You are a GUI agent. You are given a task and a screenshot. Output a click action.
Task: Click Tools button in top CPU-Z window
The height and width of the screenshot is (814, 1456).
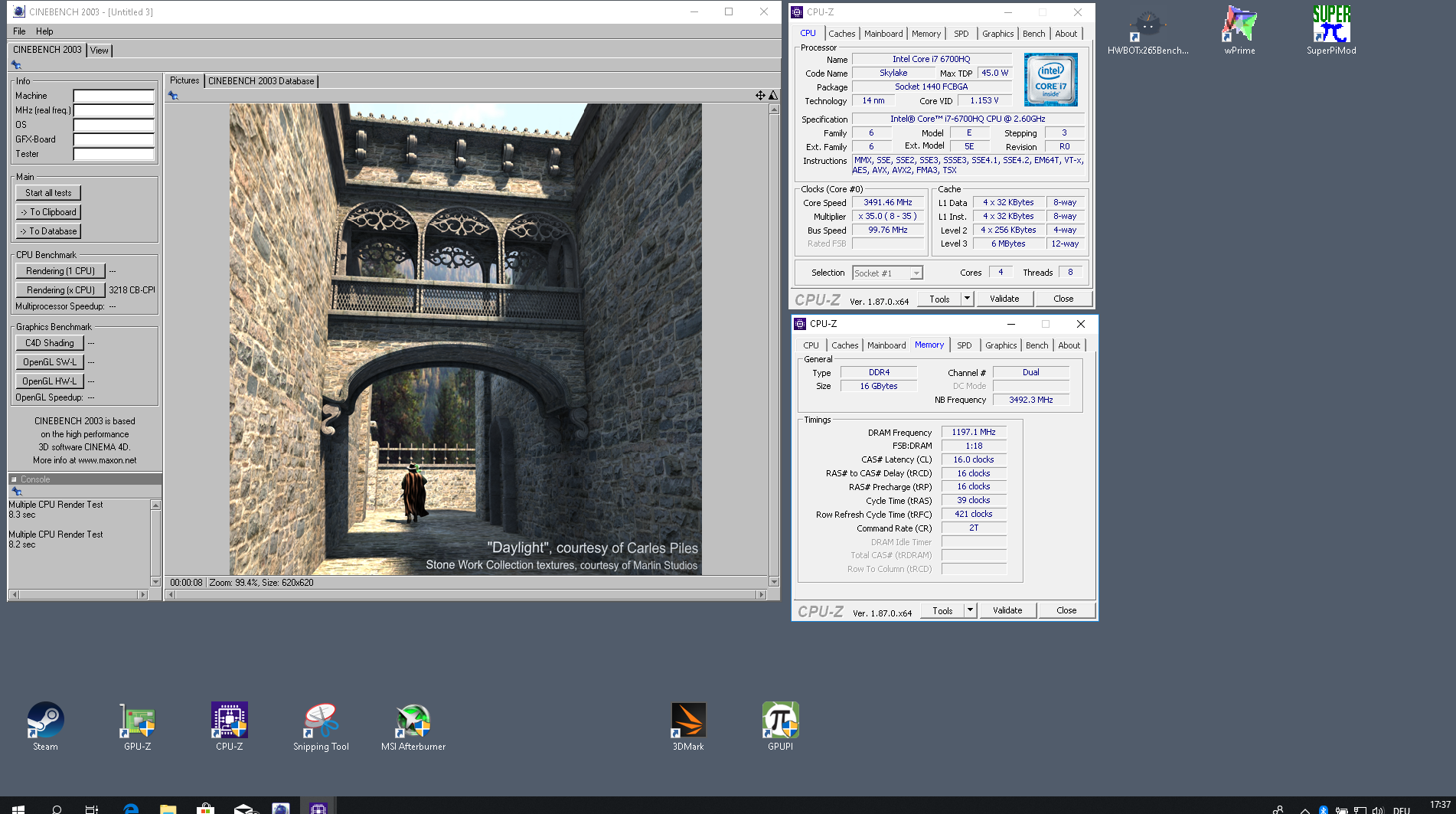(939, 299)
